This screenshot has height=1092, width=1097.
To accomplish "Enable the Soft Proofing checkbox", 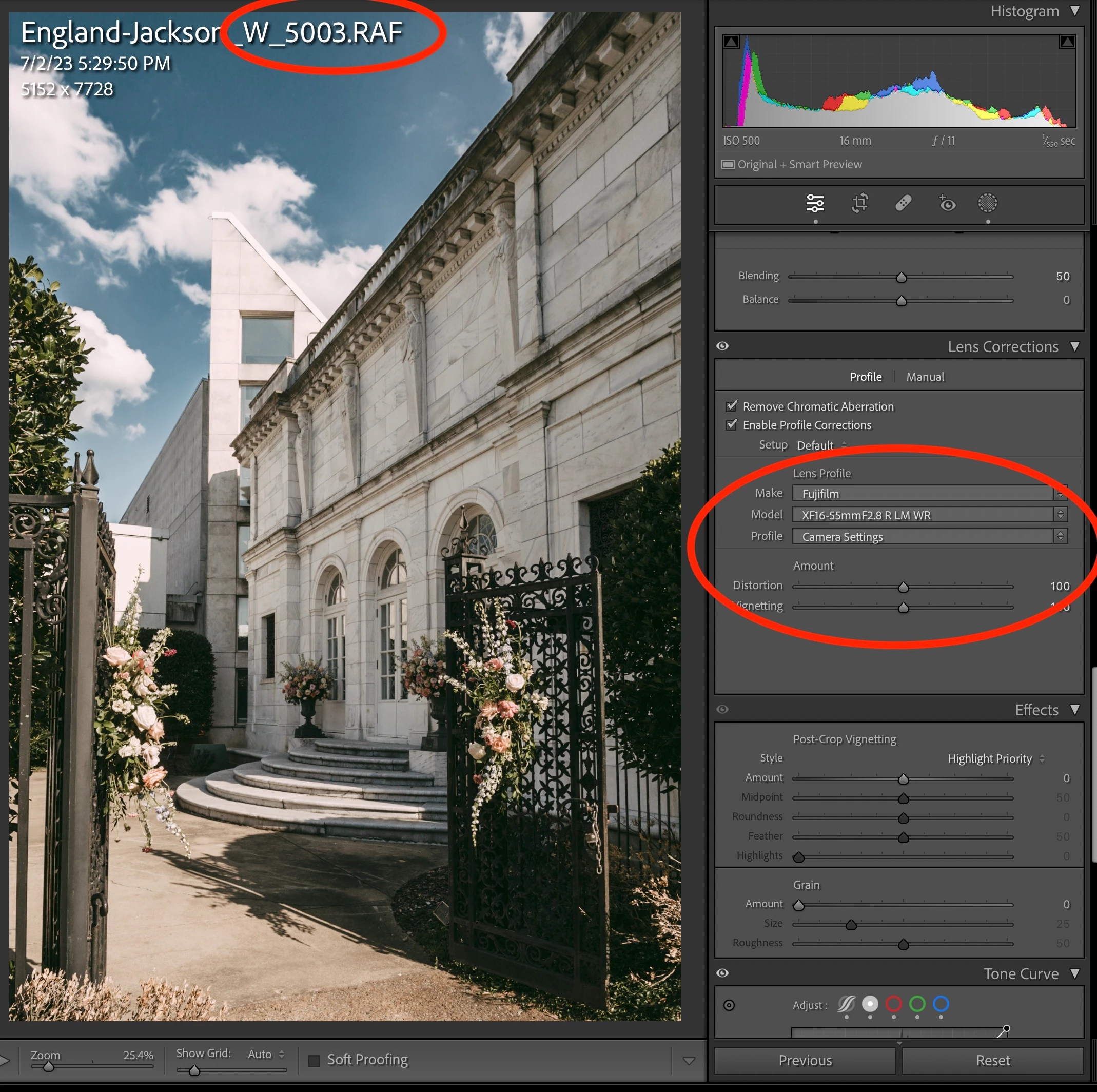I will (x=314, y=1060).
